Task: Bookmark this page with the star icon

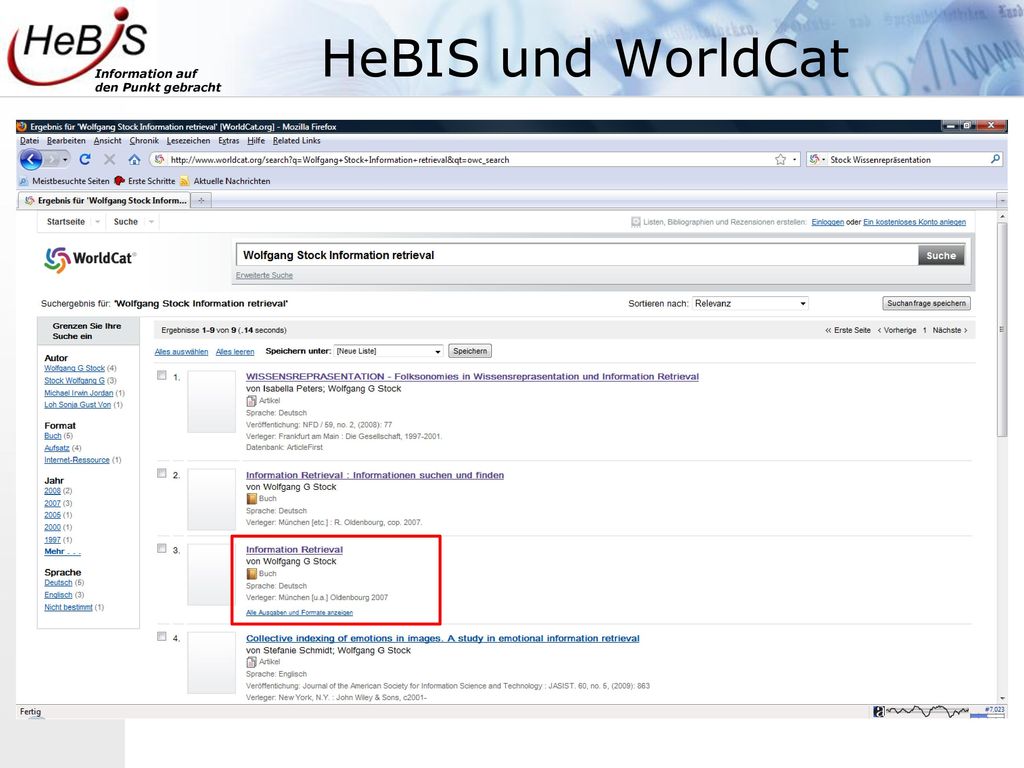Action: [780, 159]
